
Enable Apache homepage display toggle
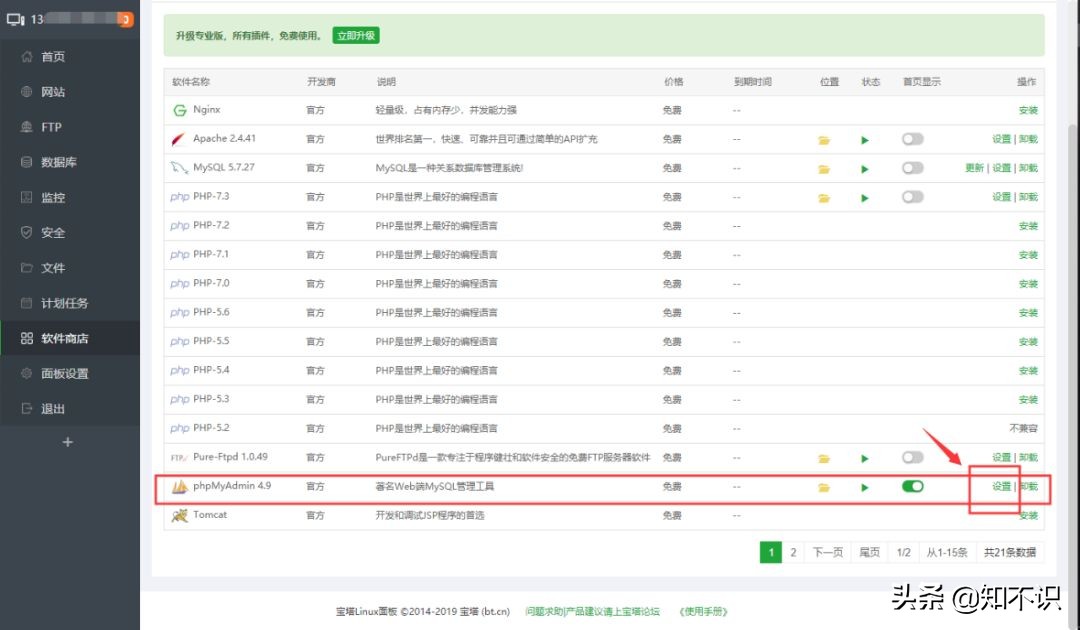[x=912, y=139]
